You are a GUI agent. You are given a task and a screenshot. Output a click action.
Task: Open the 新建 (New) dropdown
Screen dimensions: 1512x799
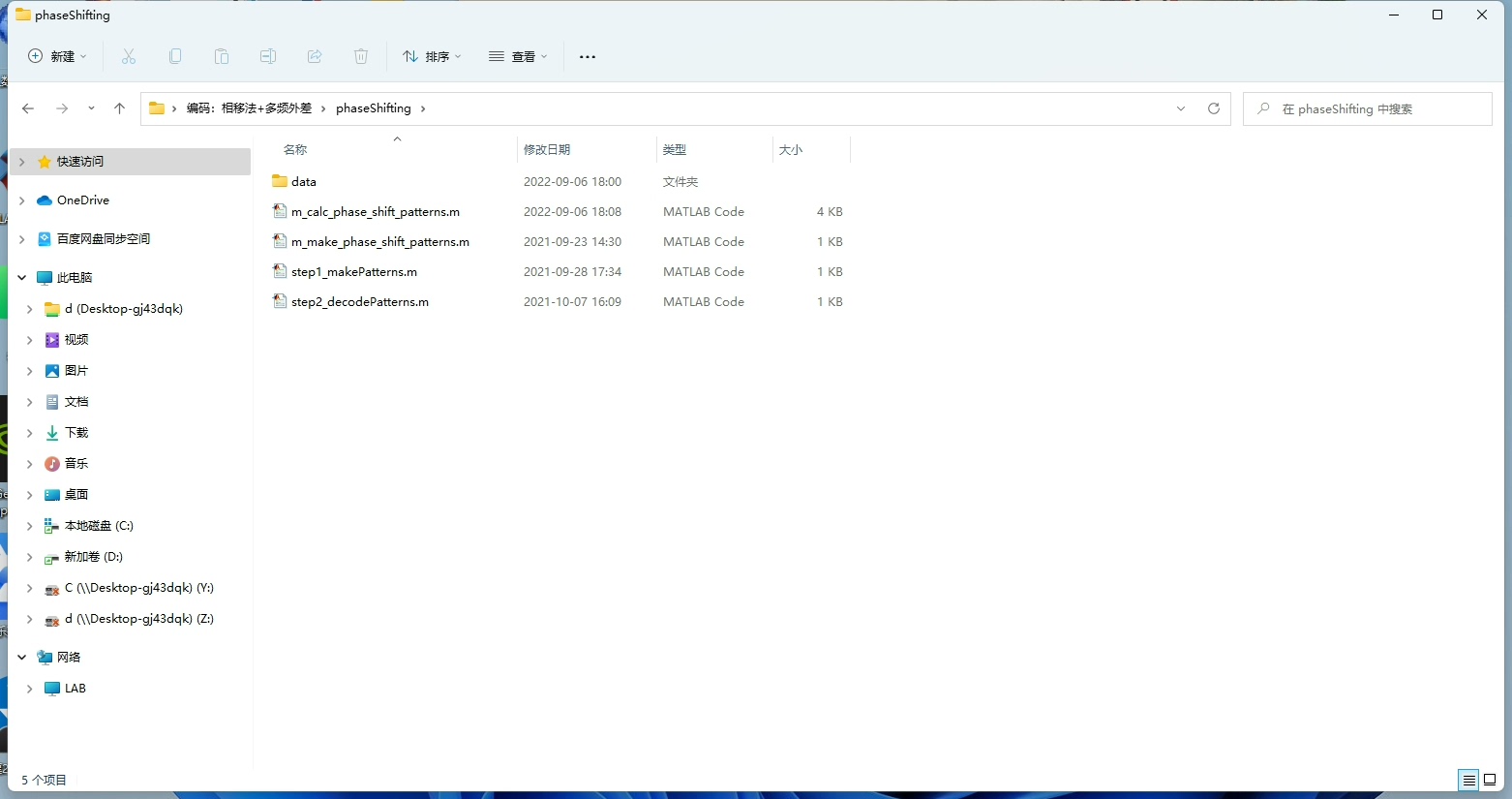pyautogui.click(x=57, y=56)
